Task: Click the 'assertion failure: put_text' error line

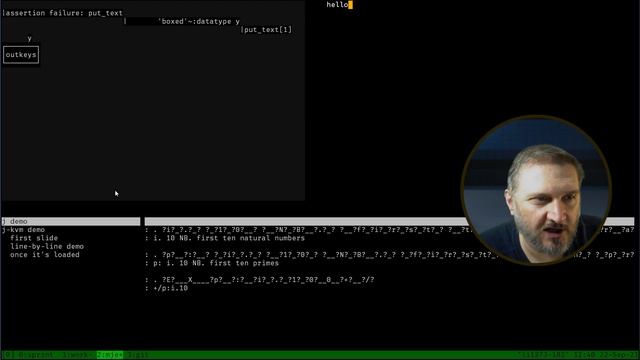Action: point(62,13)
